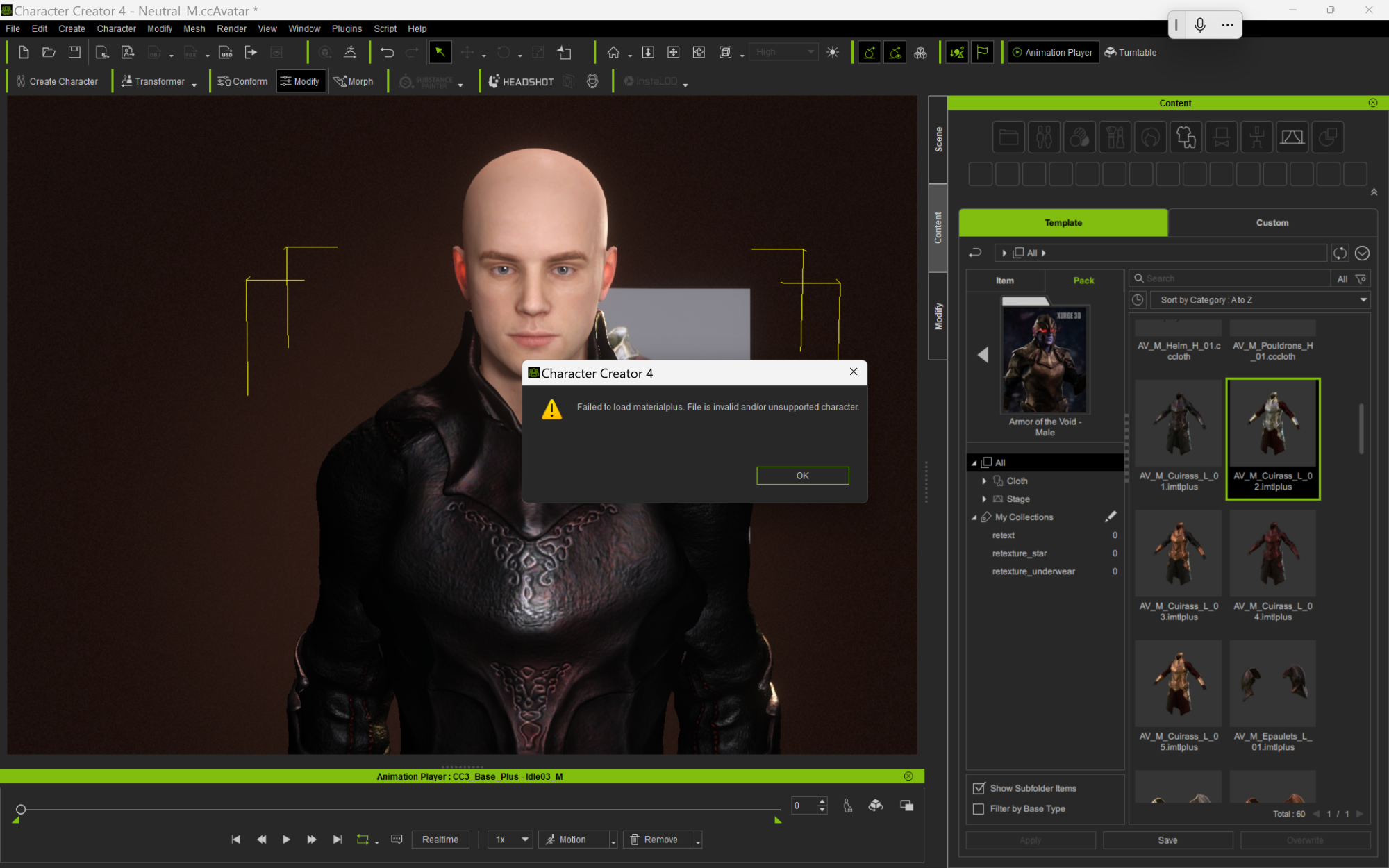Enable Filter by Base Type checkbox
This screenshot has height=868, width=1389.
(978, 808)
